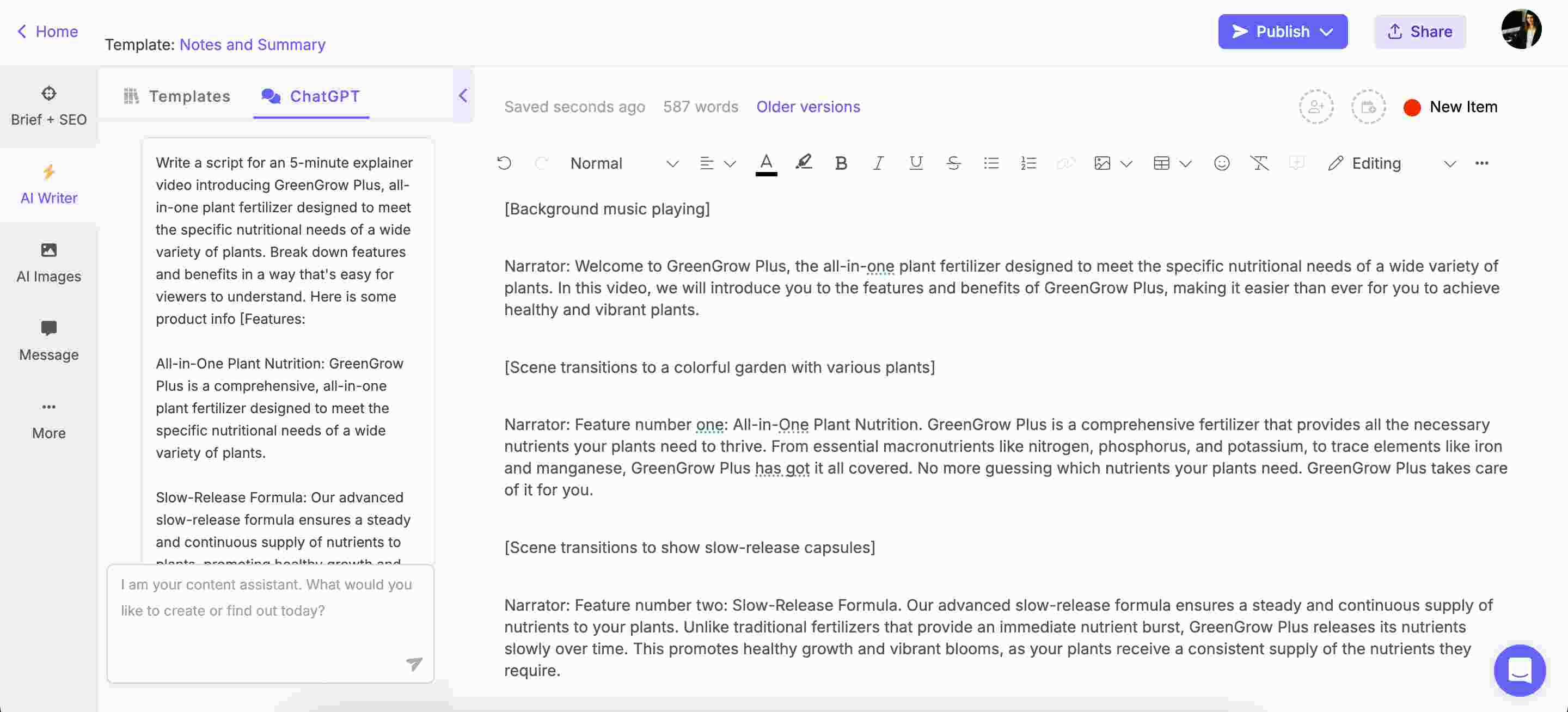1568x712 pixels.
Task: Toggle italic formatting
Action: (x=878, y=163)
